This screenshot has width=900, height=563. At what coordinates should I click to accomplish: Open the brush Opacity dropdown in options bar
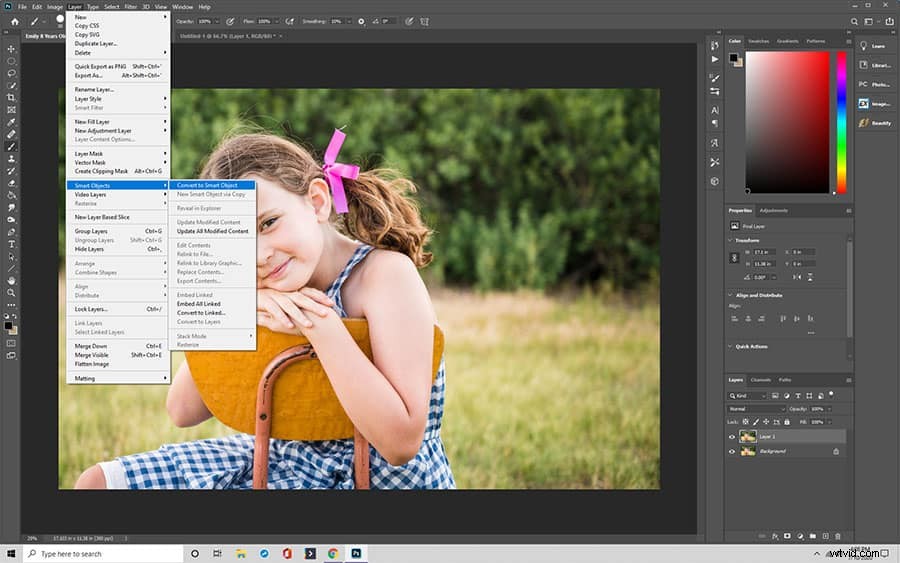[x=216, y=21]
